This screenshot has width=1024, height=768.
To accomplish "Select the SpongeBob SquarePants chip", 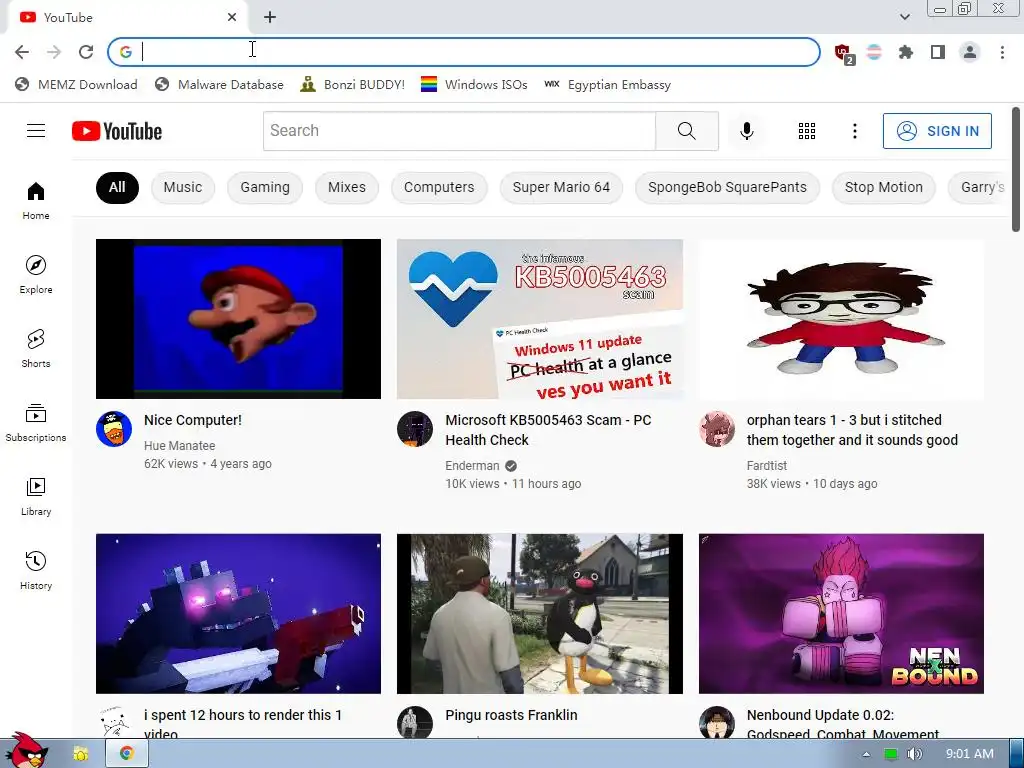I will point(727,187).
